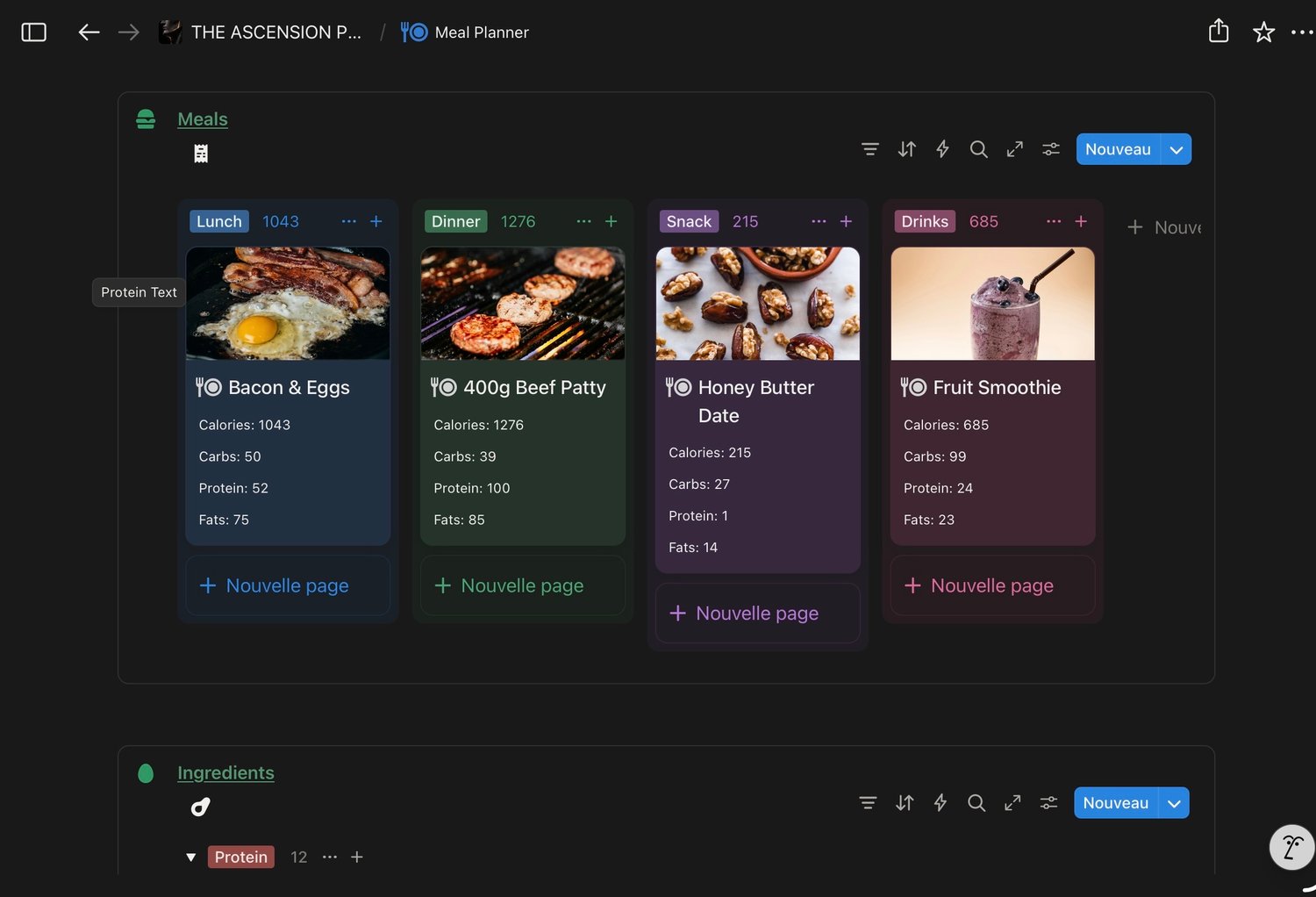Select the Drinks group tag

point(925,221)
